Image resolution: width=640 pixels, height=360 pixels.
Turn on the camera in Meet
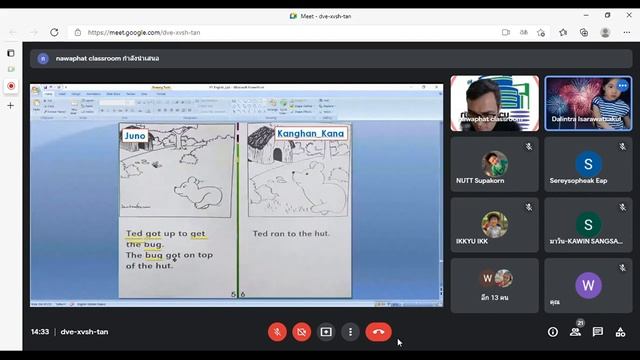coord(302,332)
